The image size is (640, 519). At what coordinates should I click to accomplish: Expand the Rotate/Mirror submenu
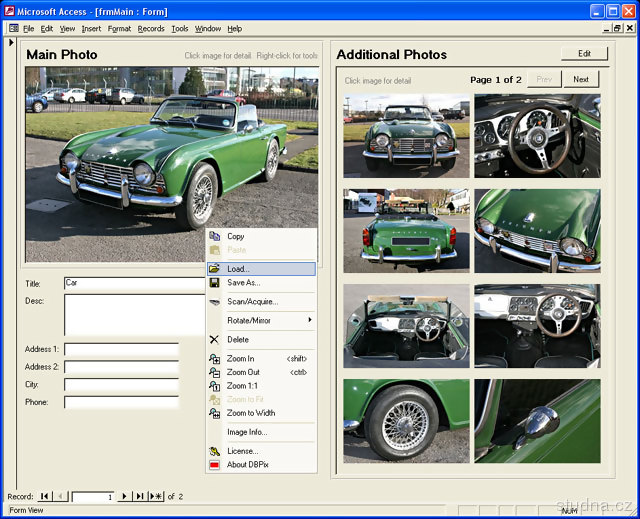(x=261, y=320)
